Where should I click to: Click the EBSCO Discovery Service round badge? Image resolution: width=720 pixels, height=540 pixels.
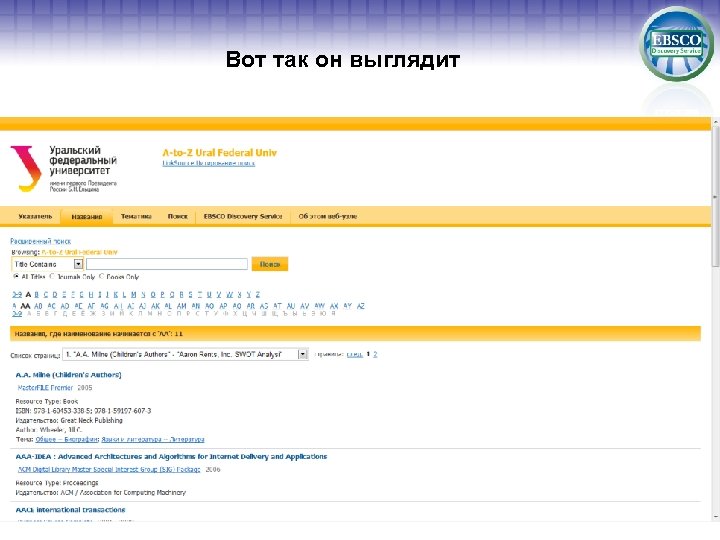pos(677,44)
